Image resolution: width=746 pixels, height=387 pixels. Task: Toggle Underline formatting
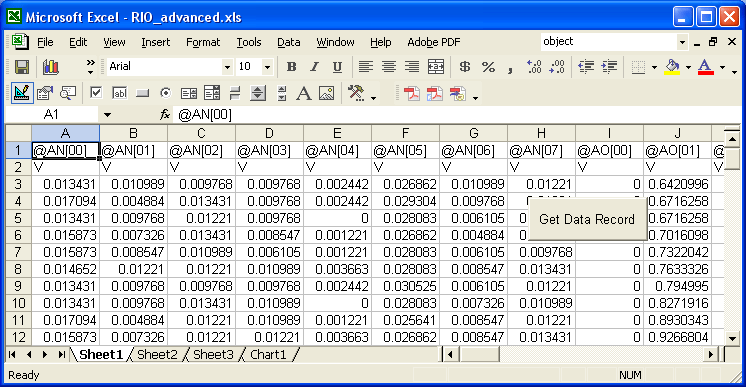coord(337,67)
